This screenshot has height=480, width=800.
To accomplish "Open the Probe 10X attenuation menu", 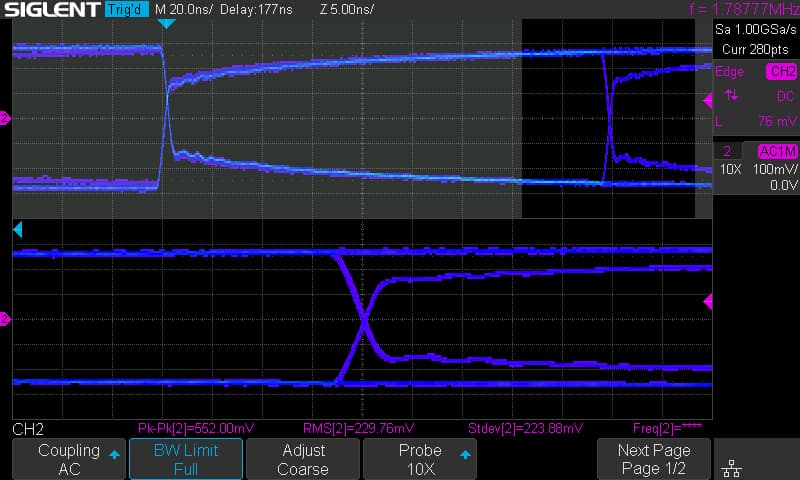I will (419, 459).
